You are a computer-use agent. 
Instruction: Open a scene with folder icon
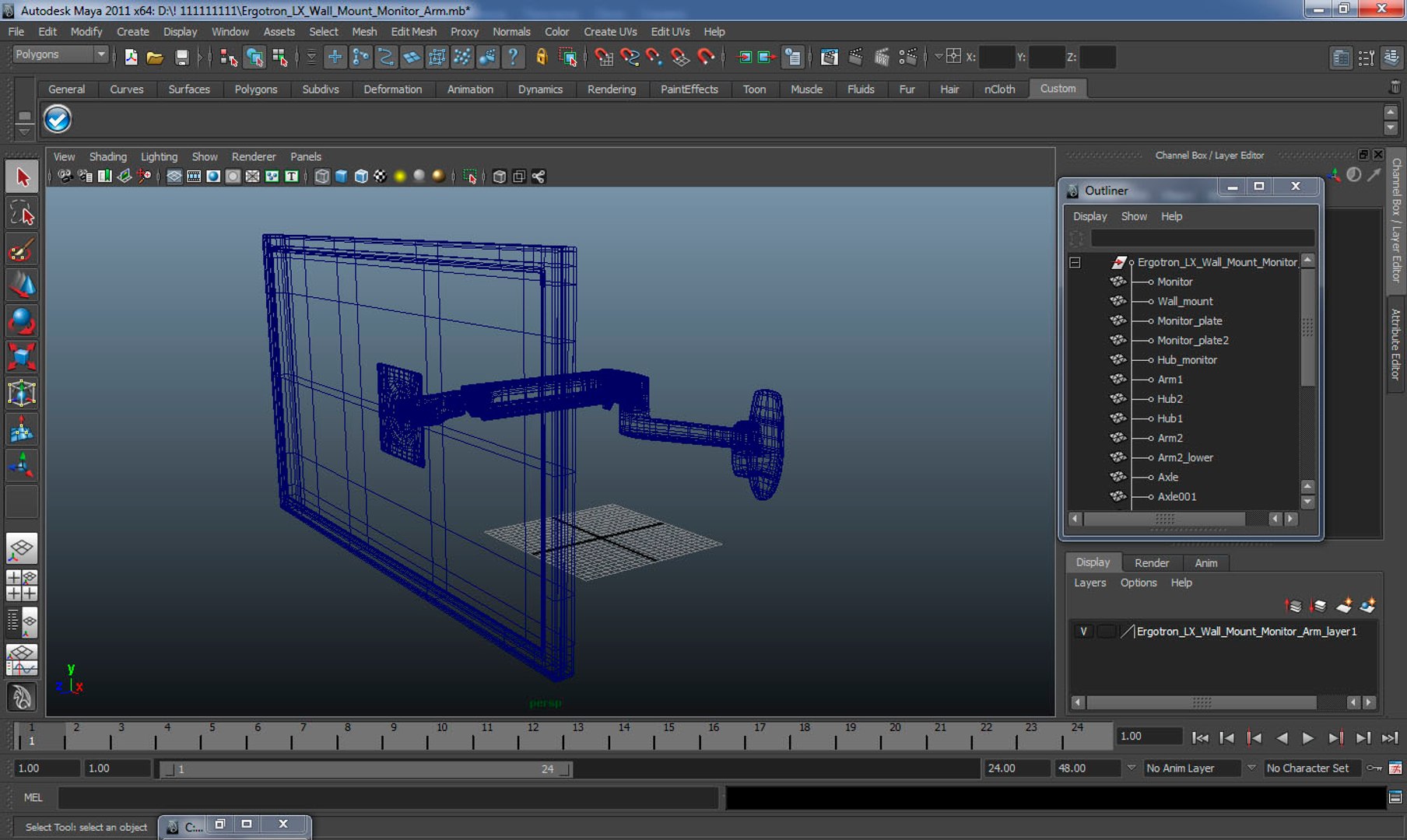[155, 57]
